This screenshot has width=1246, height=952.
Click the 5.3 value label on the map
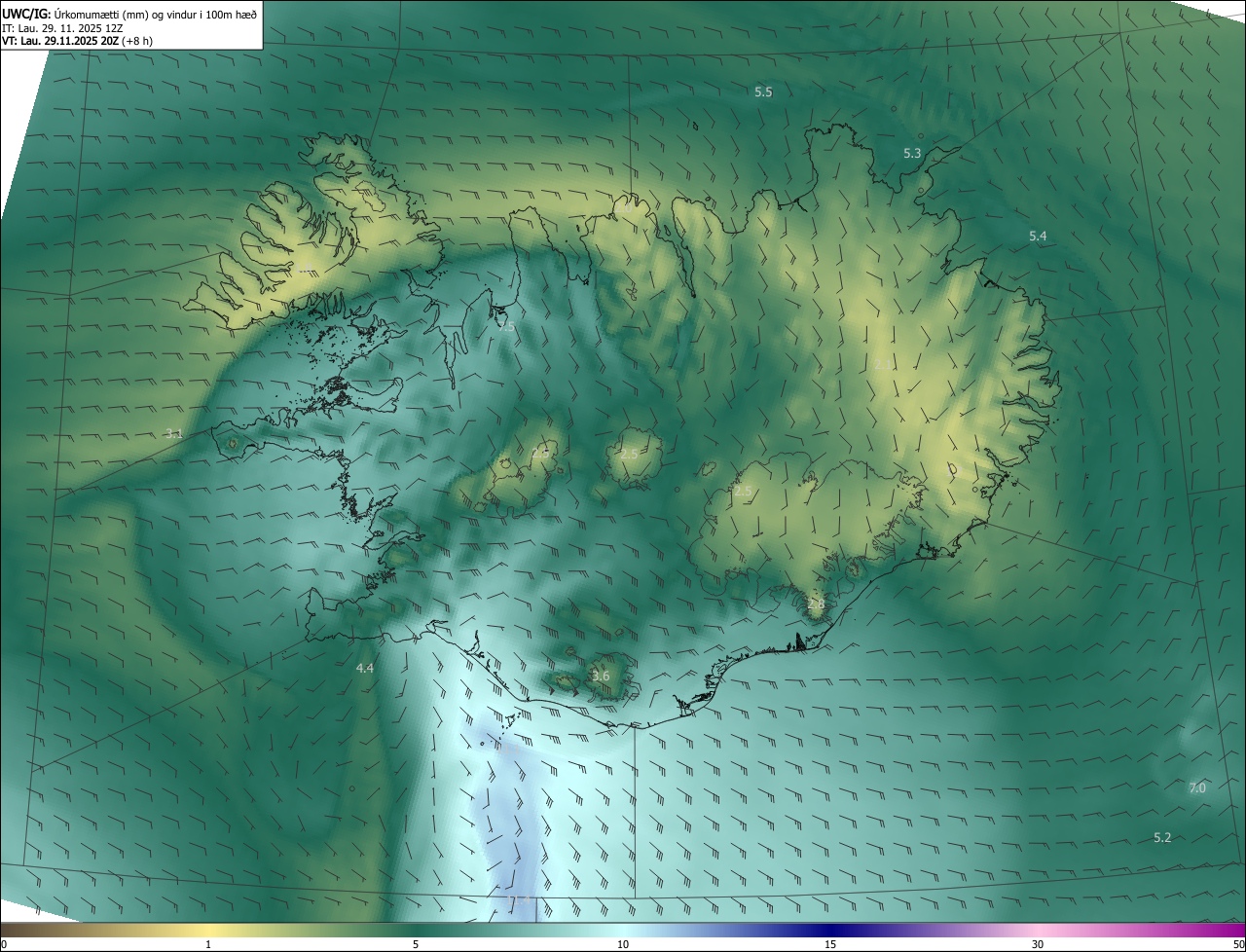pos(912,154)
